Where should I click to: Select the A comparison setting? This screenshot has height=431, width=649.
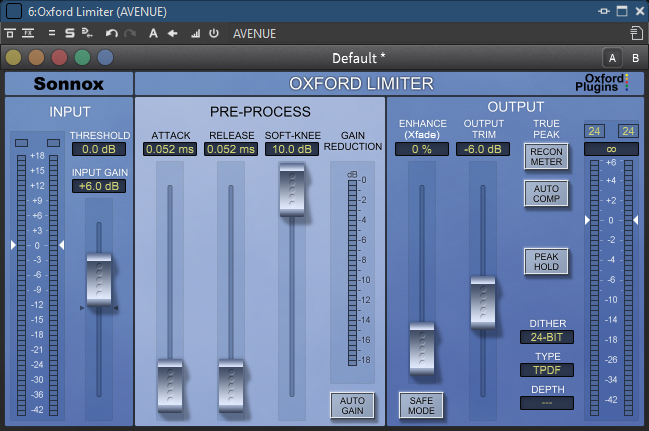point(612,58)
